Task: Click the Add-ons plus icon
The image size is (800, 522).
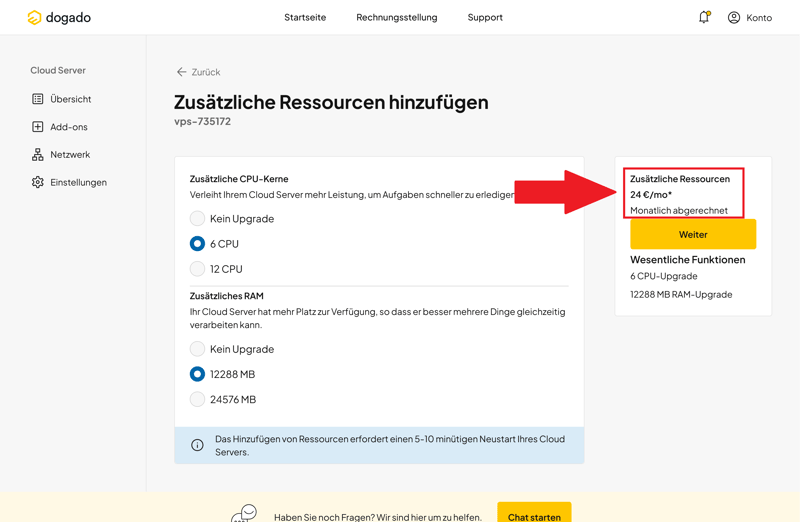Action: (38, 127)
